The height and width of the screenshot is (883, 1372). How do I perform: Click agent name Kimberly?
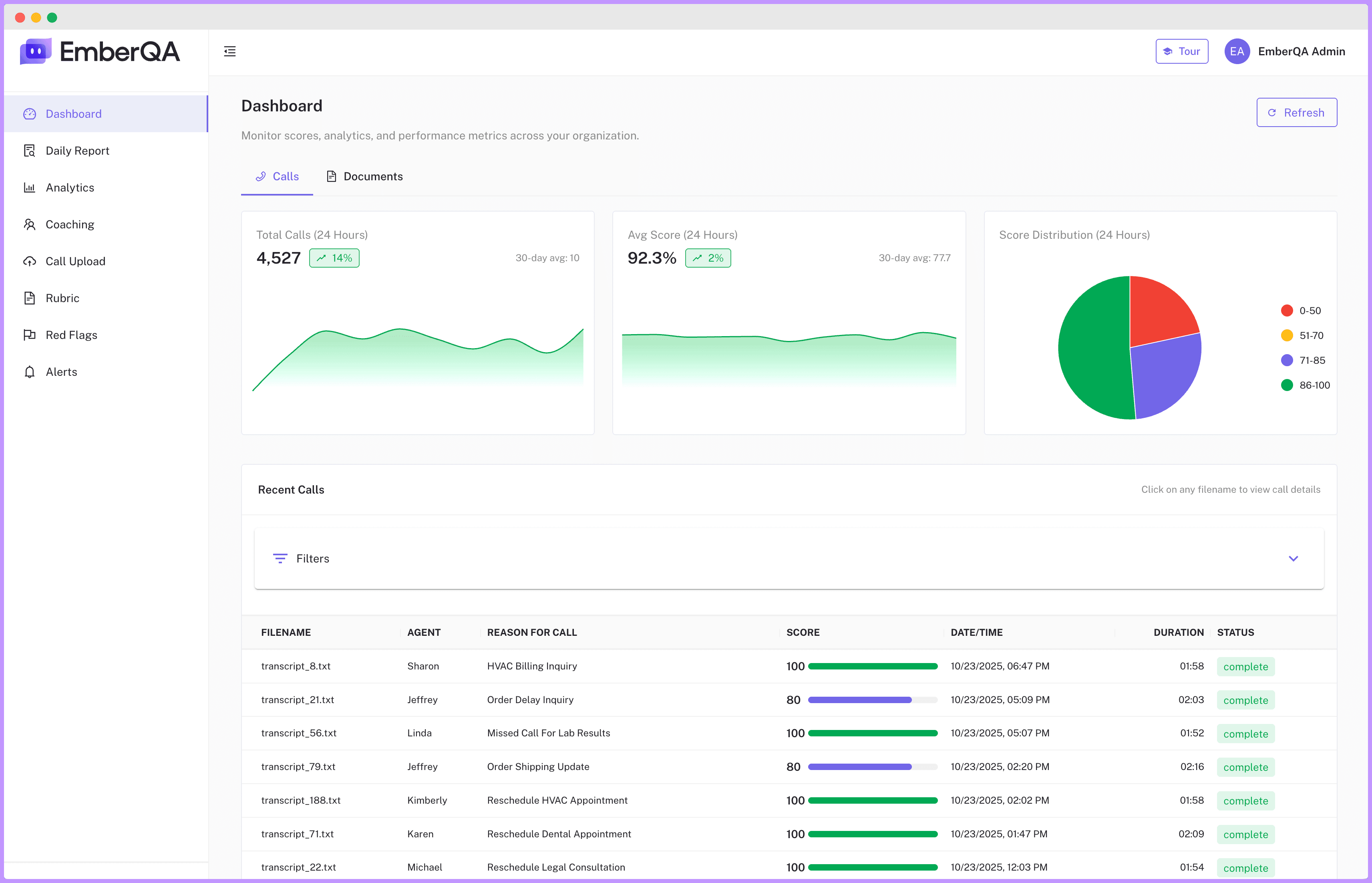(427, 800)
